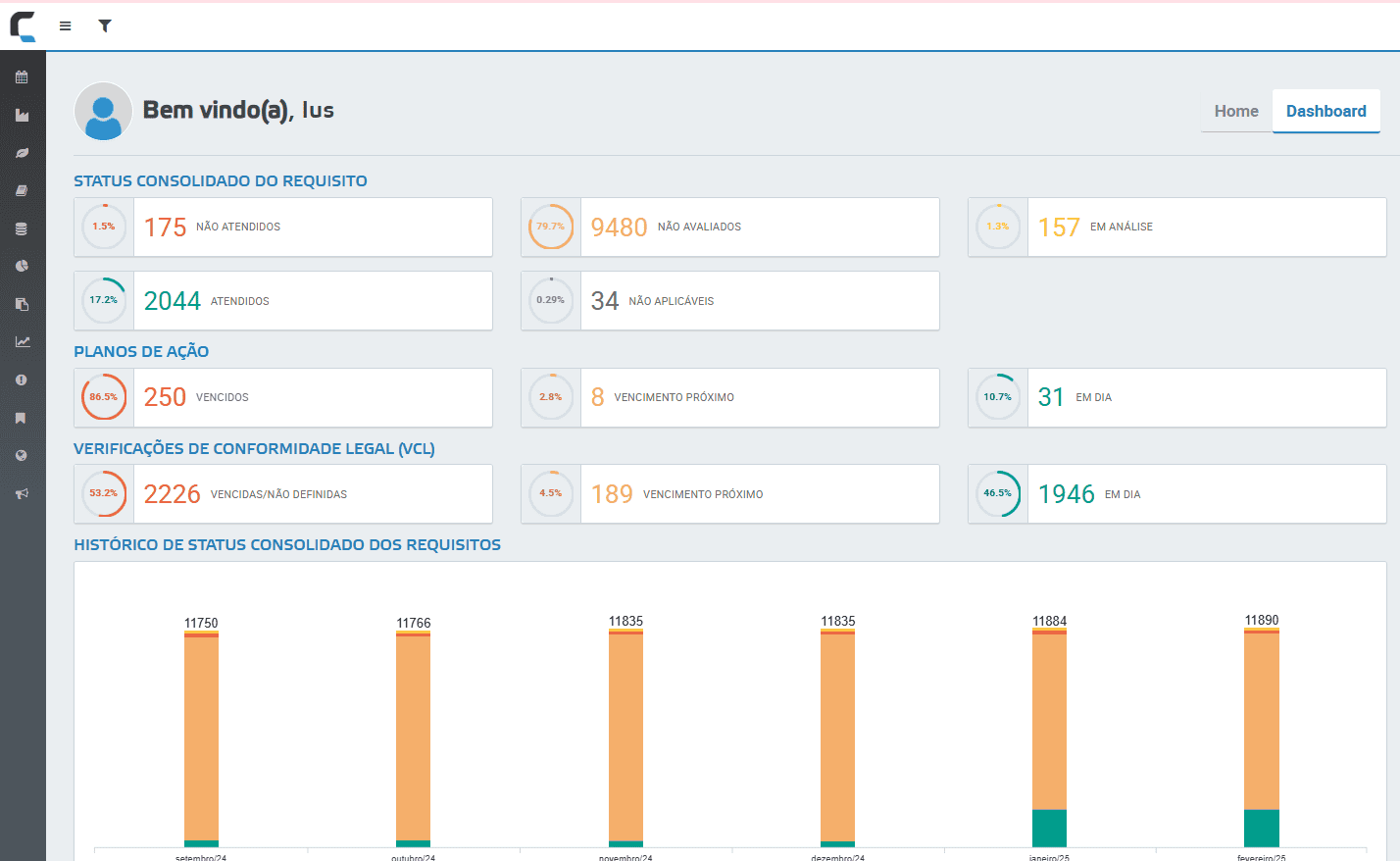This screenshot has height=861, width=1400.
Task: Click the bar labeled 11884
Action: coord(1049,738)
